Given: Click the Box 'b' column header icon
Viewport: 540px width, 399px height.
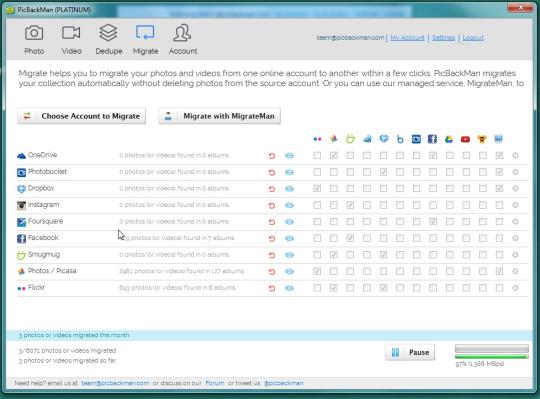Looking at the screenshot, I should pyautogui.click(x=400, y=139).
